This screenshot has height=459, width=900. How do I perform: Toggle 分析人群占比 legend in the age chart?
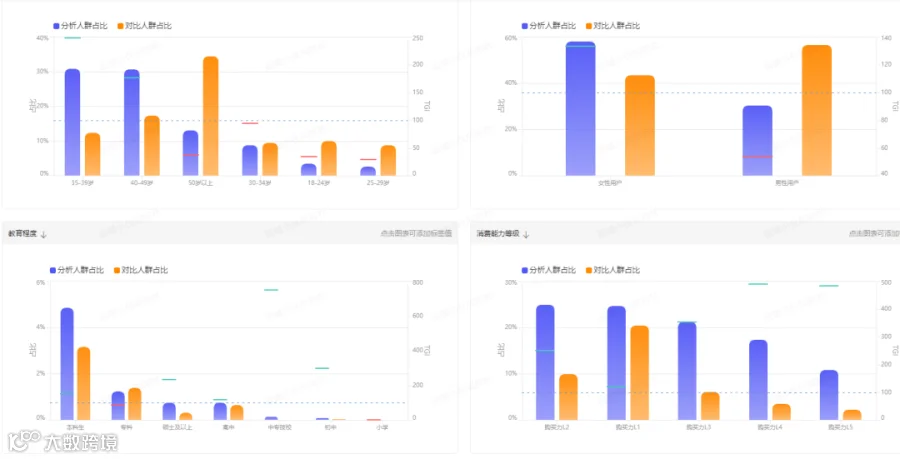point(80,26)
